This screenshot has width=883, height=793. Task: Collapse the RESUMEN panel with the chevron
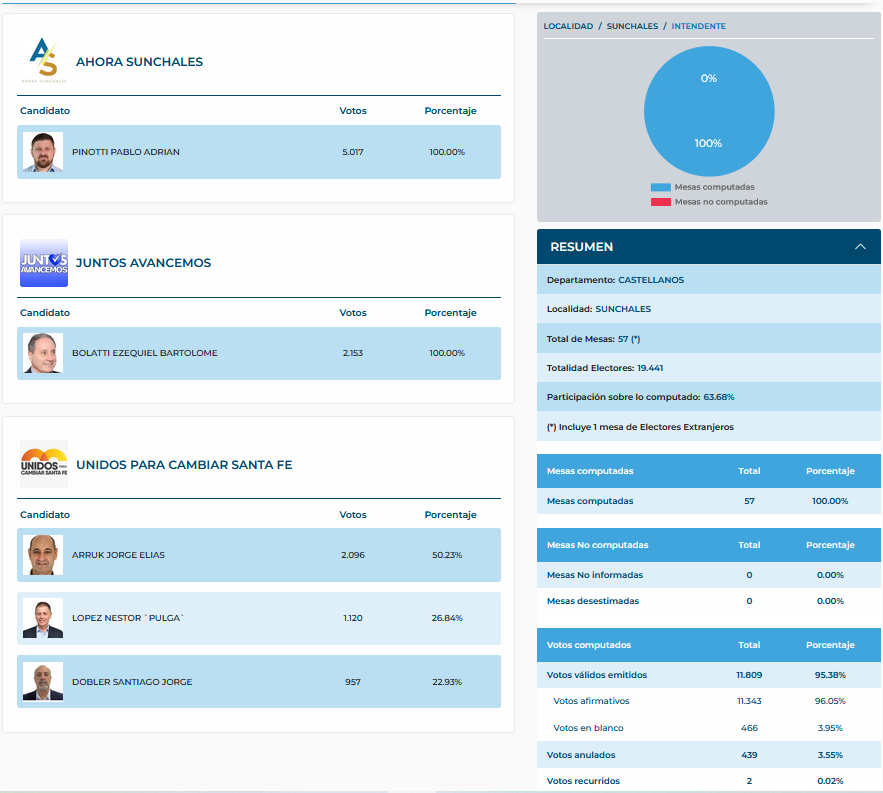point(860,246)
